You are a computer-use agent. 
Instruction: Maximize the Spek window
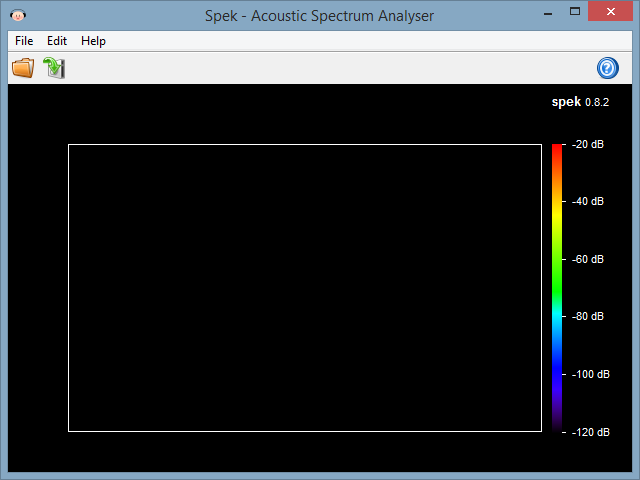(x=577, y=16)
